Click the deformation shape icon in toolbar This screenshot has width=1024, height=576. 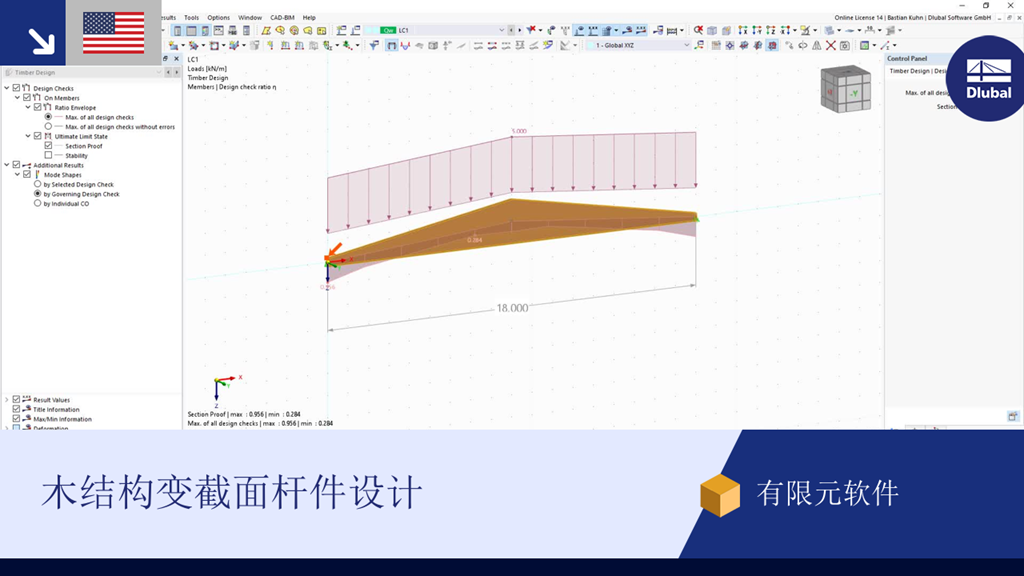click(x=405, y=45)
